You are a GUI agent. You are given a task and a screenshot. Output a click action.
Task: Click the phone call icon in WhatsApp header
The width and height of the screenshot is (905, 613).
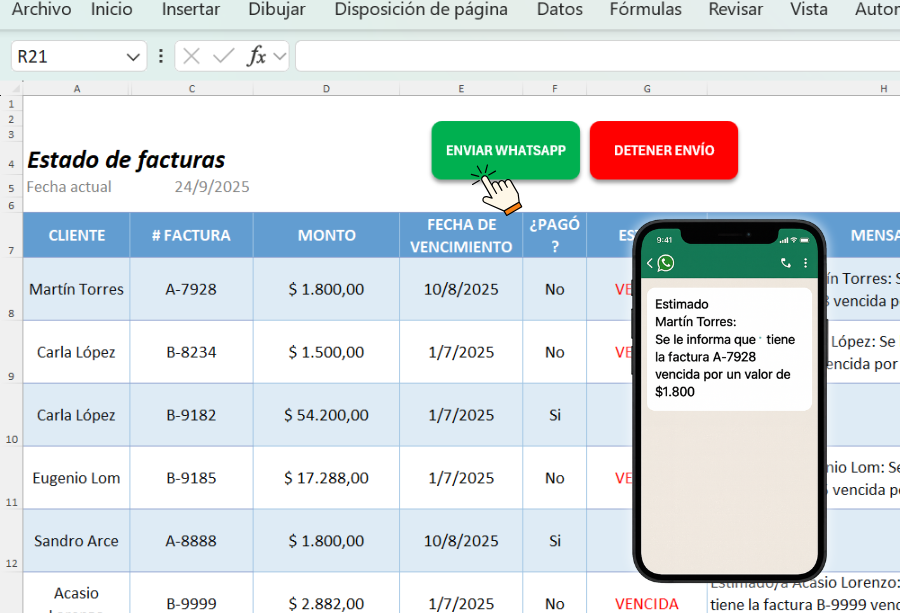[x=785, y=263]
